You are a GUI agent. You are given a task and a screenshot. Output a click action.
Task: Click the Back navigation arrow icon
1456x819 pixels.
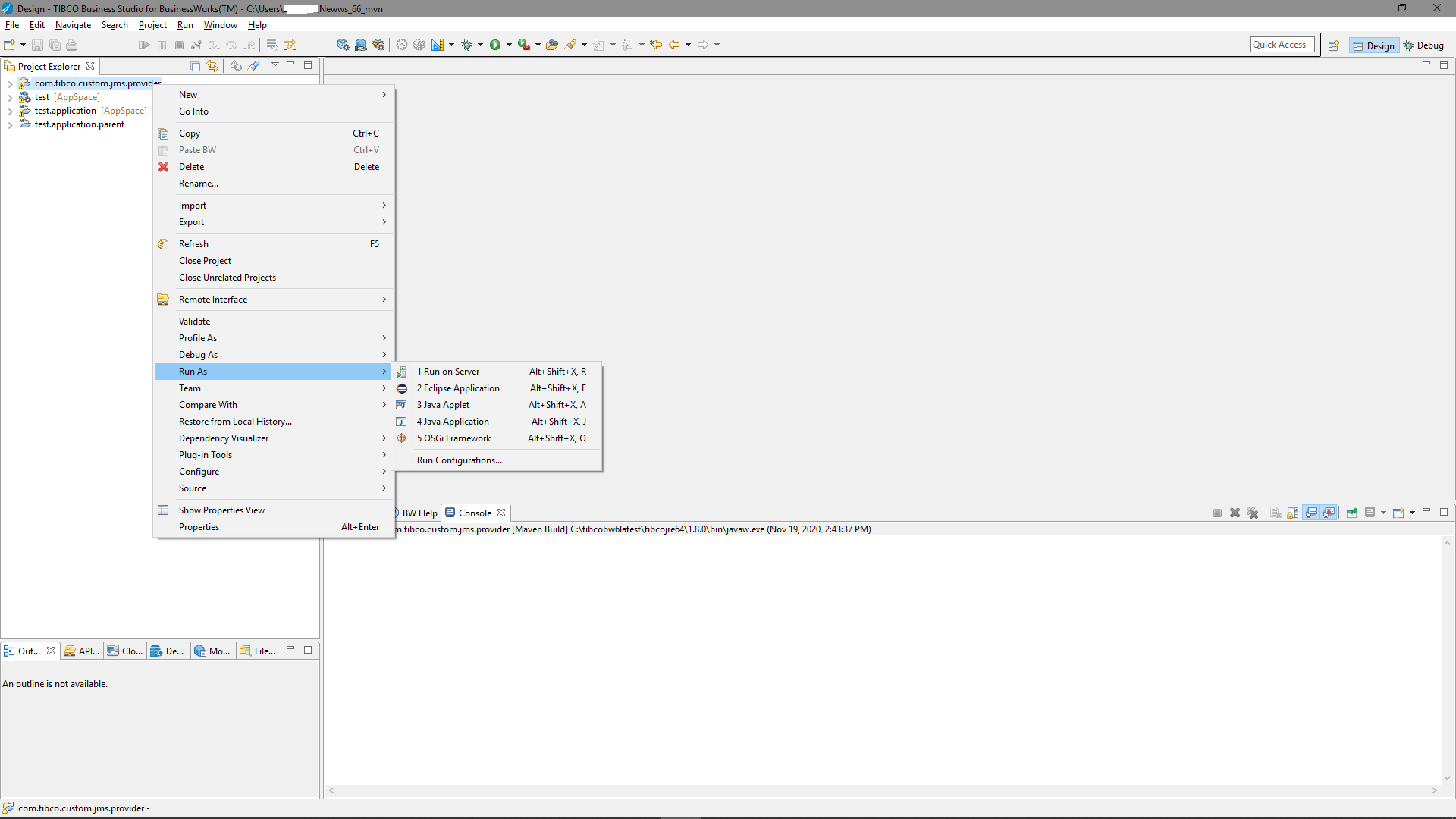pos(674,45)
